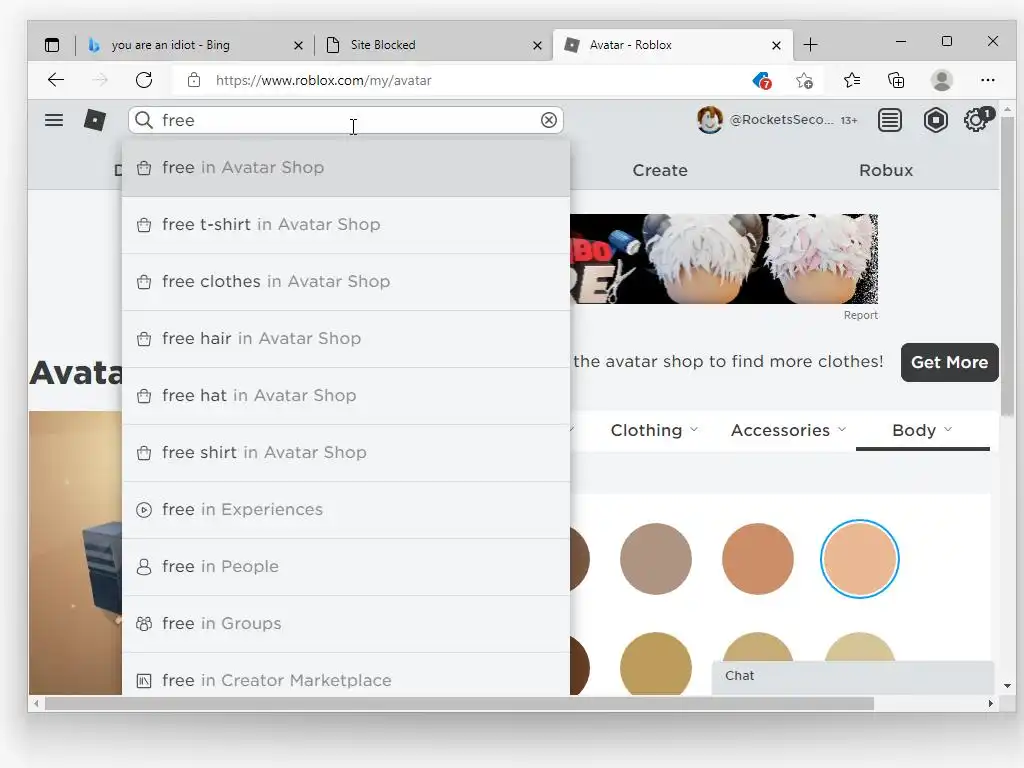Open the Create navigation link
The image size is (1024, 768).
coord(660,170)
